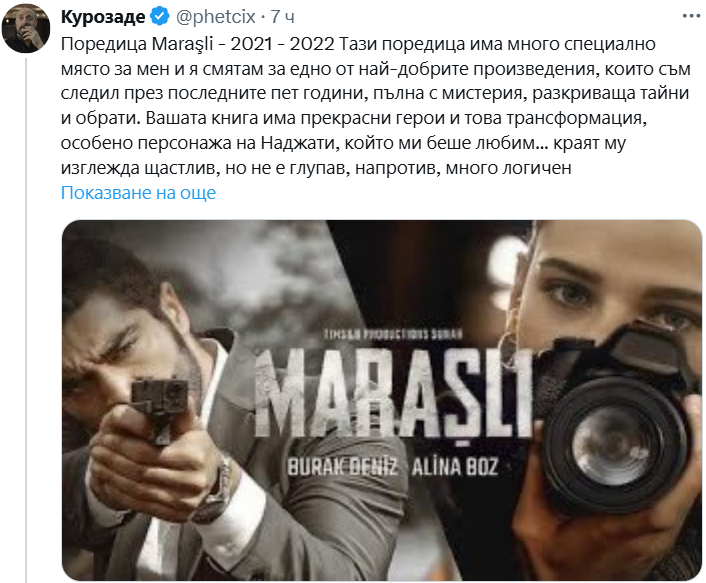The height and width of the screenshot is (583, 706).
Task: Click the blue verified badge
Action: [159, 17]
